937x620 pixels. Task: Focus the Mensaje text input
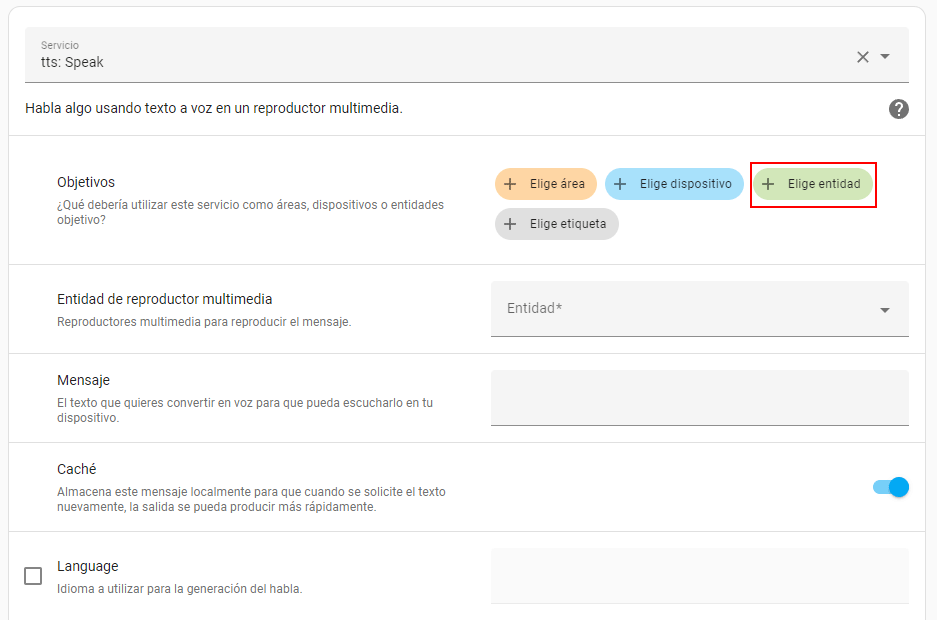pos(699,397)
